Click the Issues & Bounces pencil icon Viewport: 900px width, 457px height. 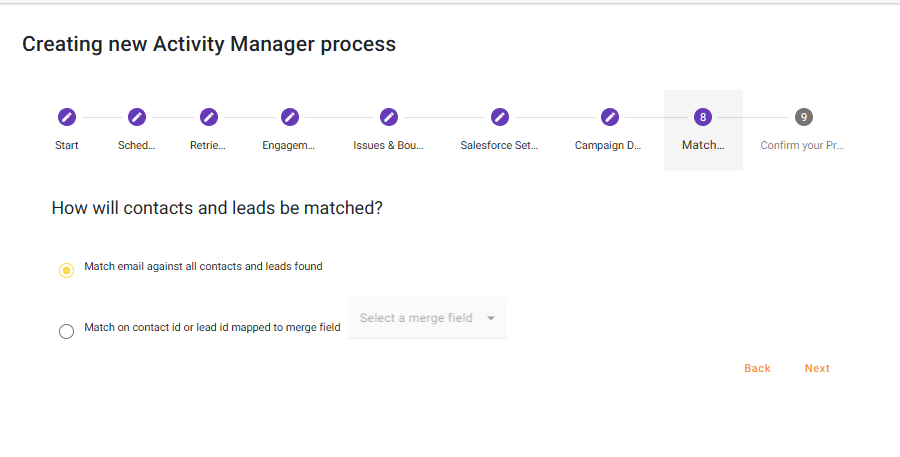coord(389,117)
